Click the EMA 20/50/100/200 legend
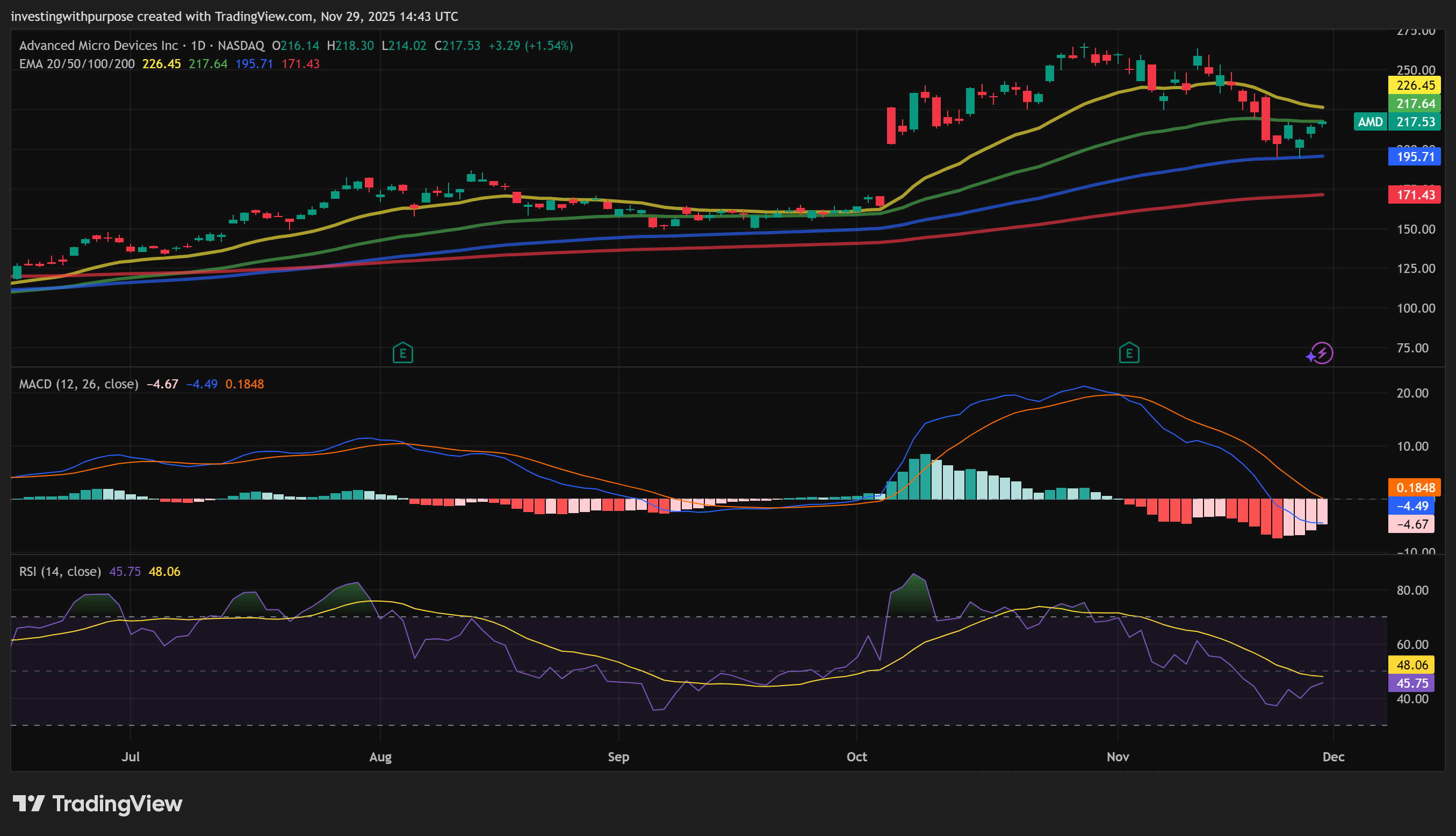The image size is (1456, 836). pos(77,64)
